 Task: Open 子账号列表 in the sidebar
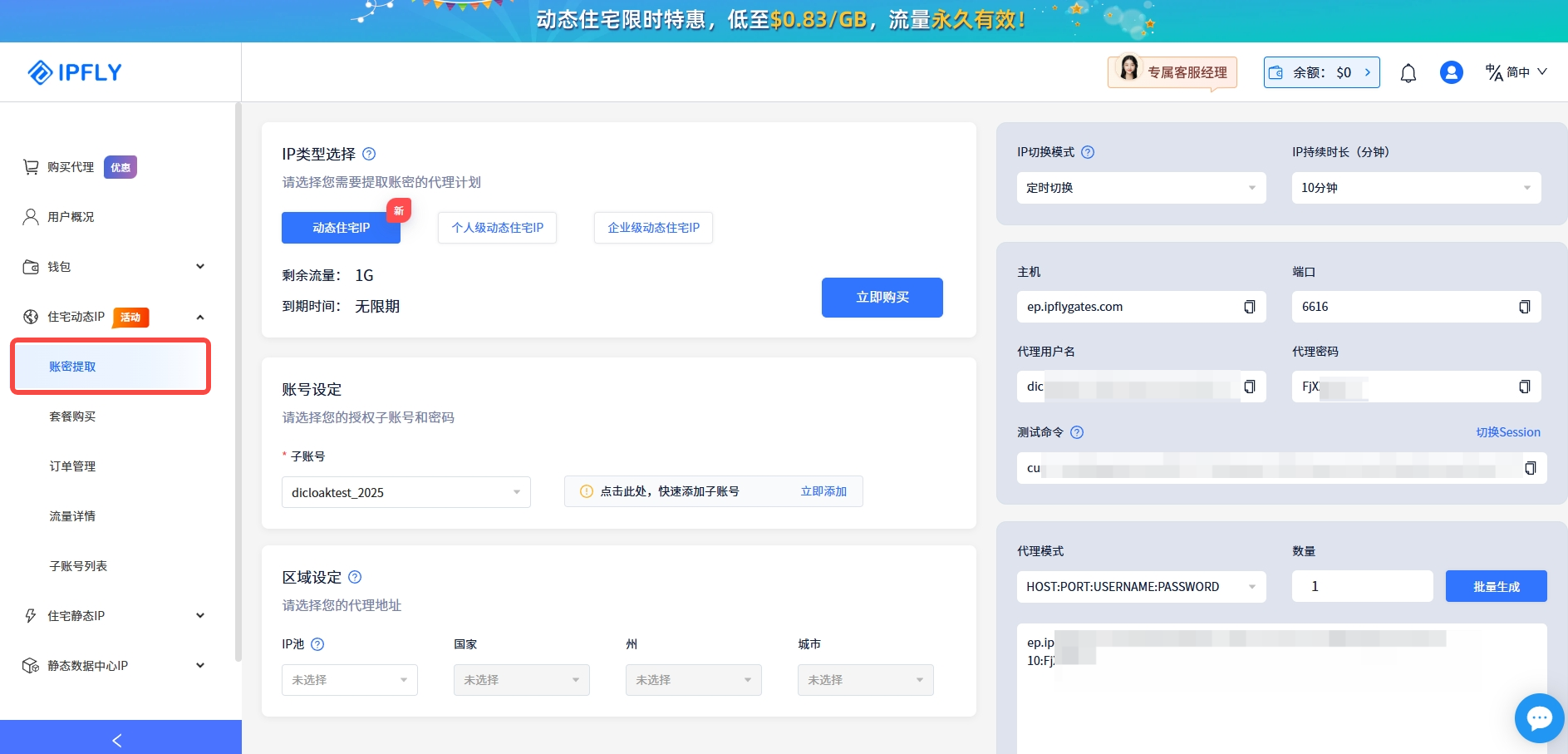click(x=78, y=566)
